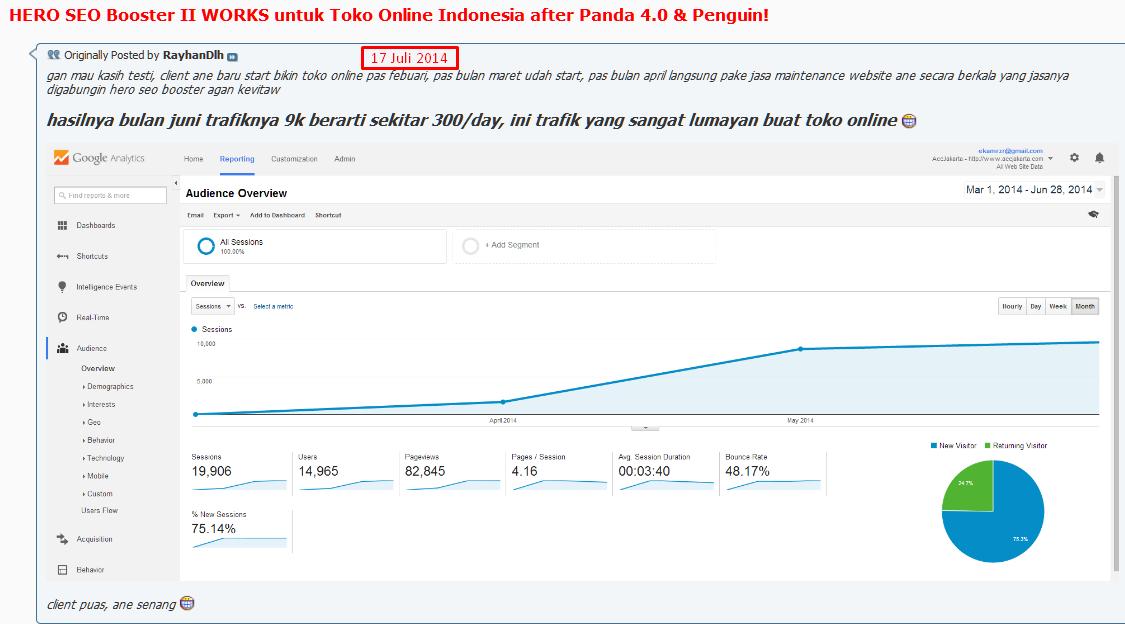The image size is (1125, 624).
Task: Switch the chart to Month view
Action: point(1085,306)
